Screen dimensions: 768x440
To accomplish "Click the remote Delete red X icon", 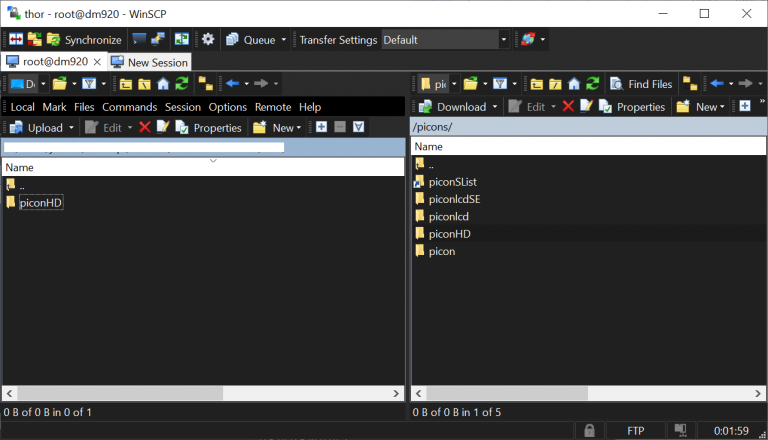I will 568,106.
